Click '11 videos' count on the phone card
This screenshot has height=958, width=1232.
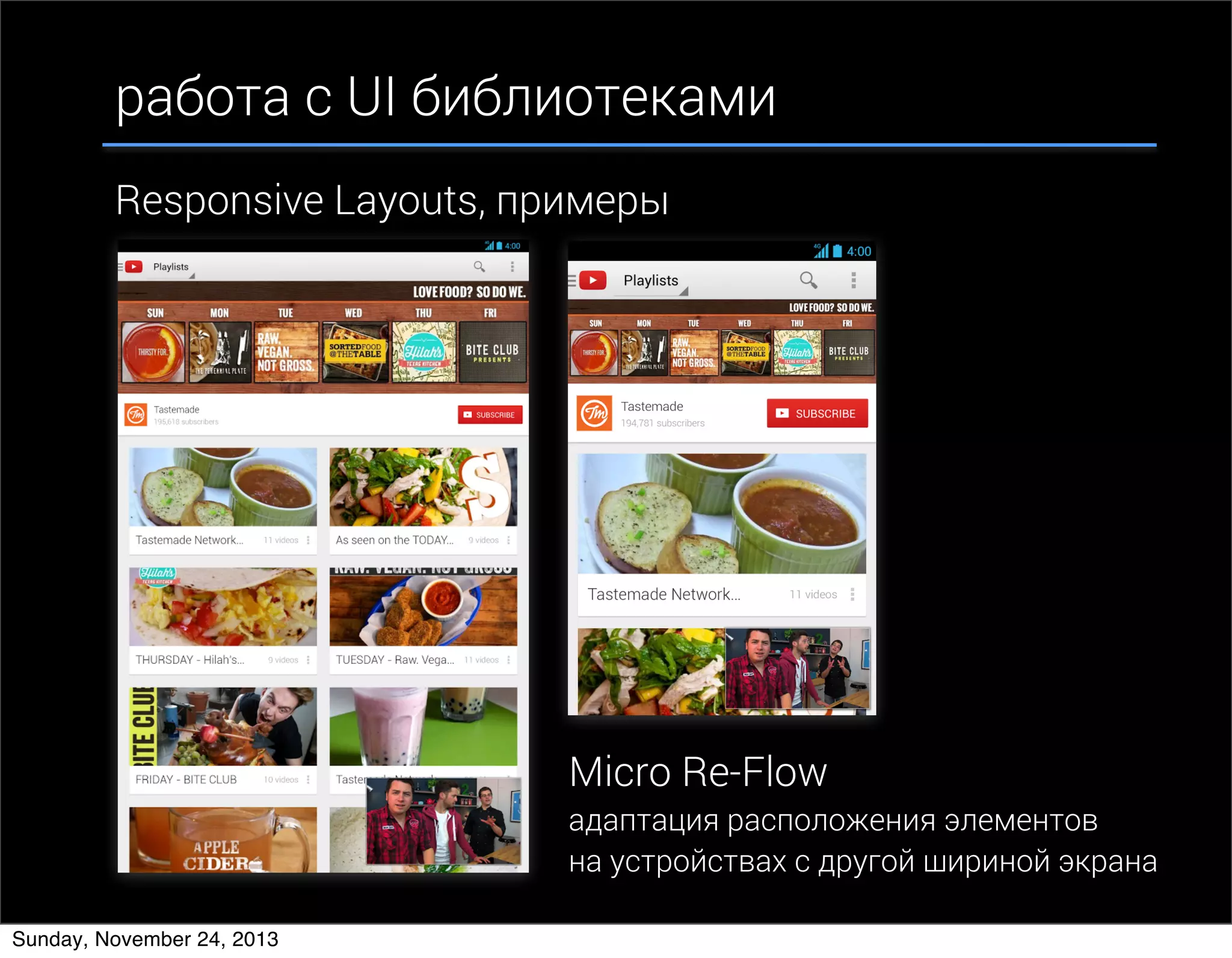click(x=813, y=594)
